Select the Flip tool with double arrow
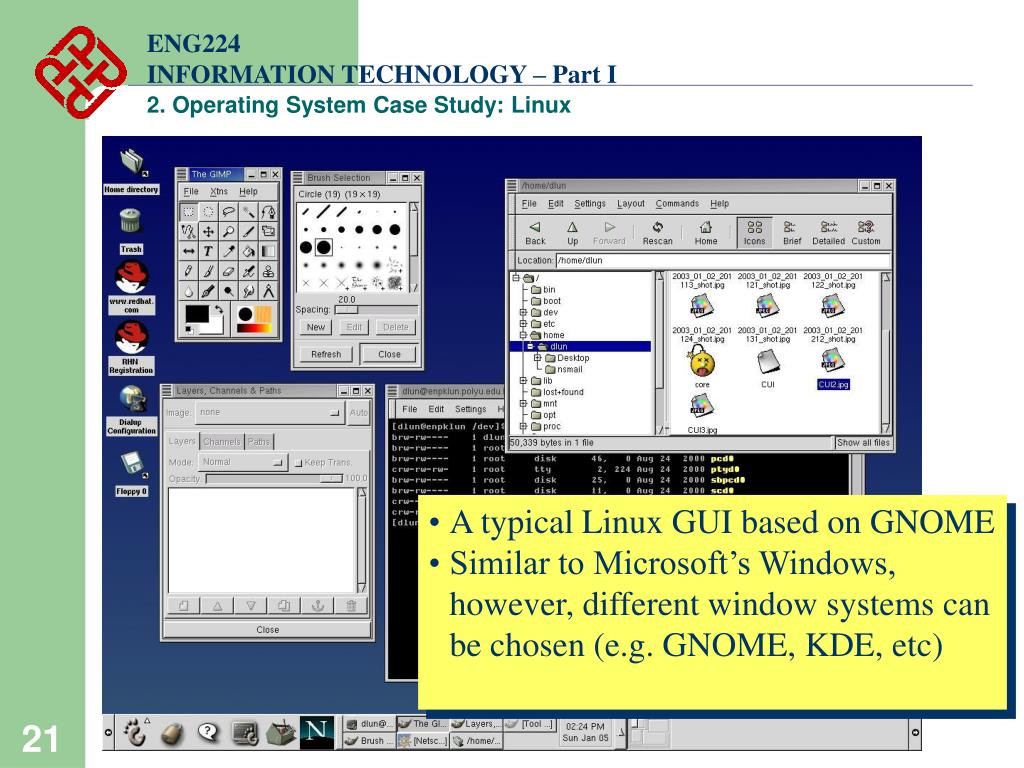Image resolution: width=1024 pixels, height=768 pixels. pyautogui.click(x=188, y=251)
